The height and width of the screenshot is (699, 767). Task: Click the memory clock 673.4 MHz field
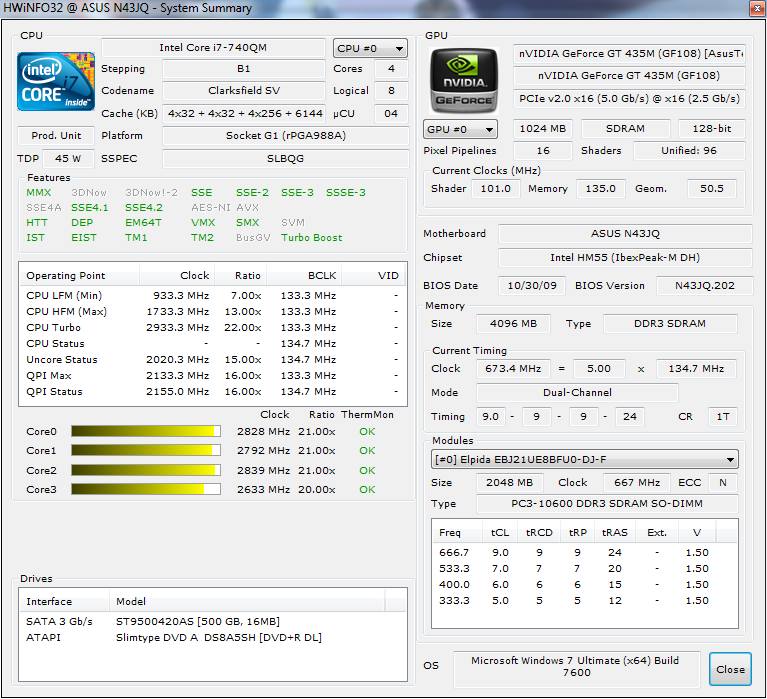tap(513, 369)
